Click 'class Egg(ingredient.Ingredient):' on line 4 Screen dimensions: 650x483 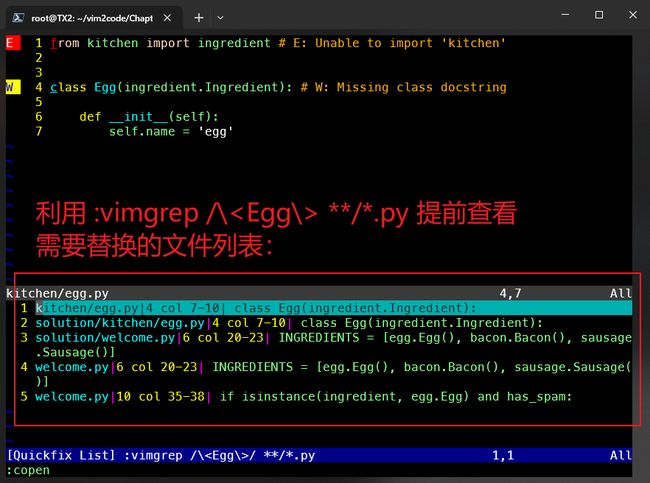pos(171,87)
